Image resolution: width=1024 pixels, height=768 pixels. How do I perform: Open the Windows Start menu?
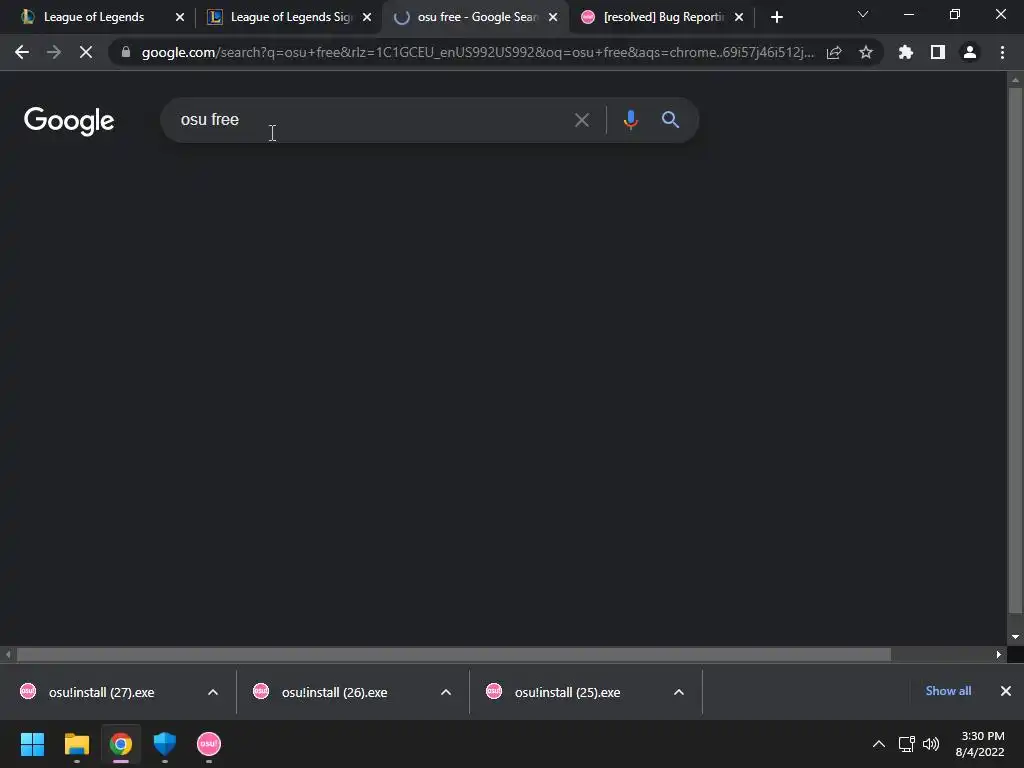click(x=32, y=744)
